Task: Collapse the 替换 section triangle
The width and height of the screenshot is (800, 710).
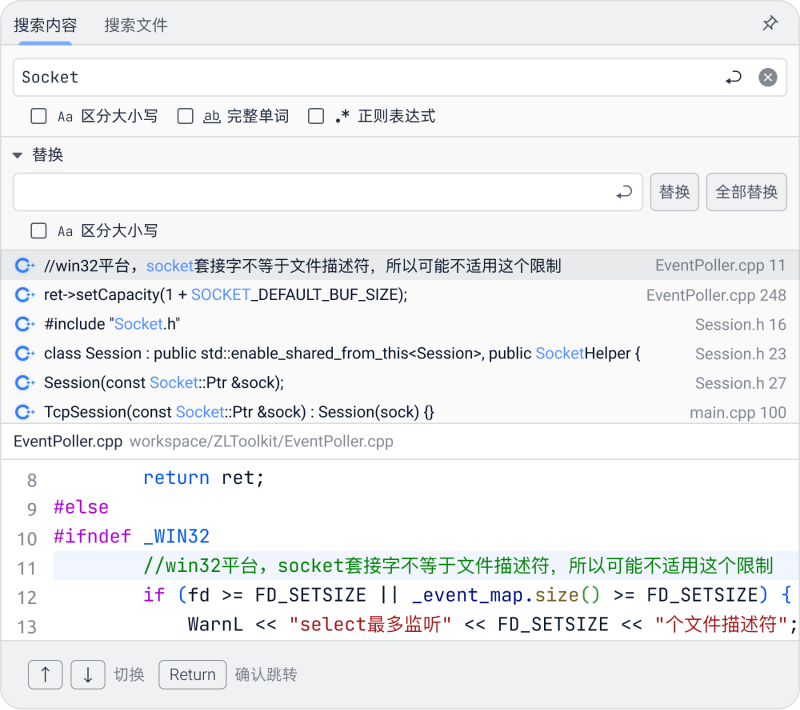Action: 18,155
